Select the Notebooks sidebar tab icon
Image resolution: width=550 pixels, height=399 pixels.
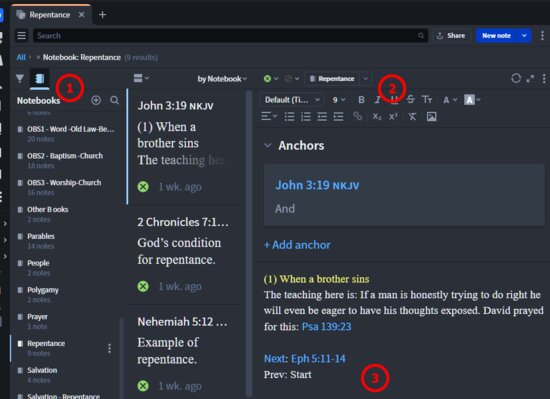pos(40,78)
